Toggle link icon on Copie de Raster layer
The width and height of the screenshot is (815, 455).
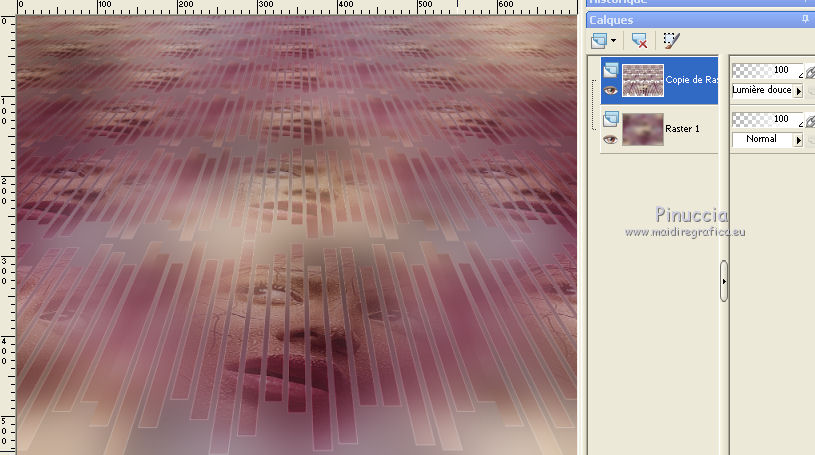810,72
